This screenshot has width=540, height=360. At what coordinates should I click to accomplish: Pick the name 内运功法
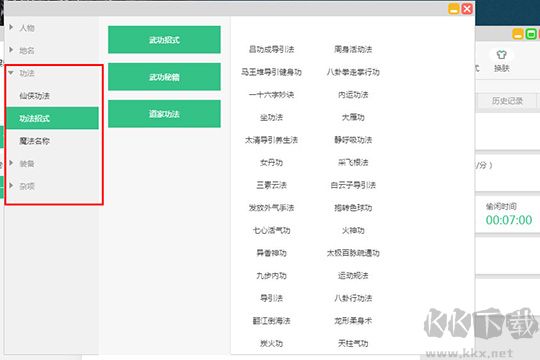click(353, 95)
